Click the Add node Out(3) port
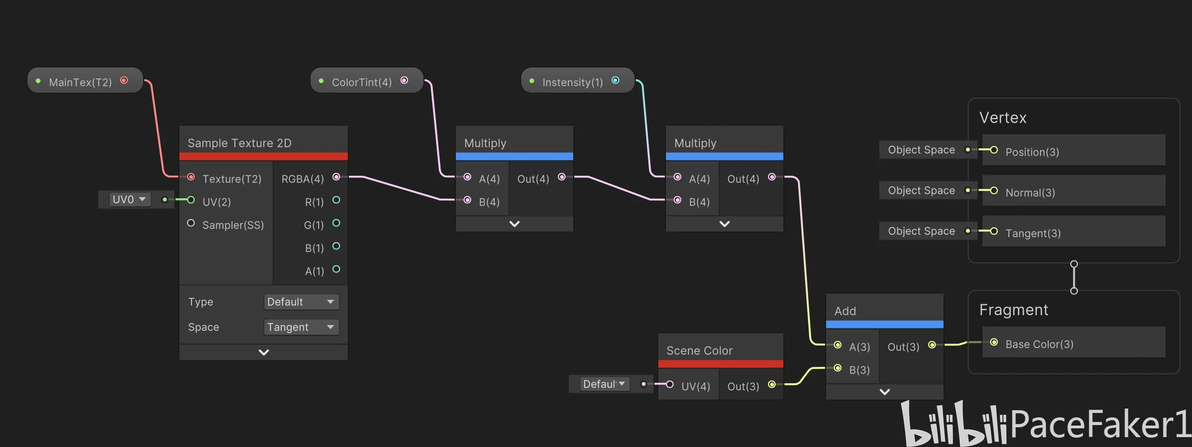 [x=932, y=345]
